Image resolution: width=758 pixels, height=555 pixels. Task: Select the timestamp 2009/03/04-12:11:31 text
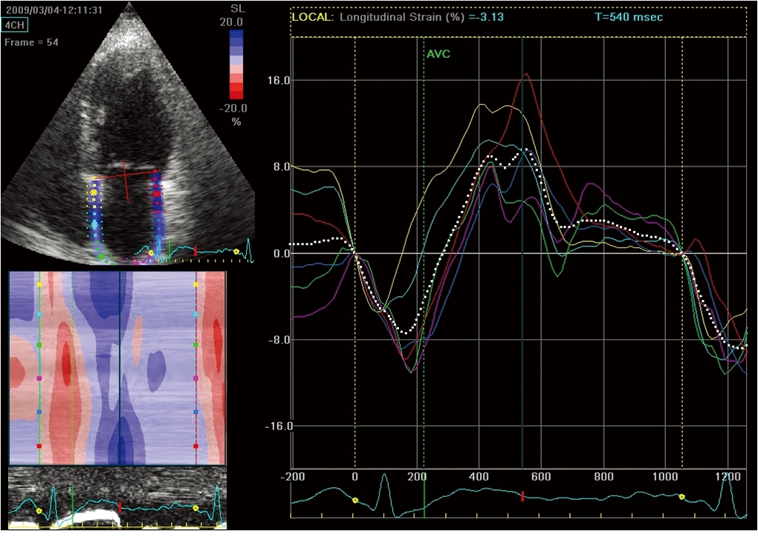pyautogui.click(x=54, y=10)
